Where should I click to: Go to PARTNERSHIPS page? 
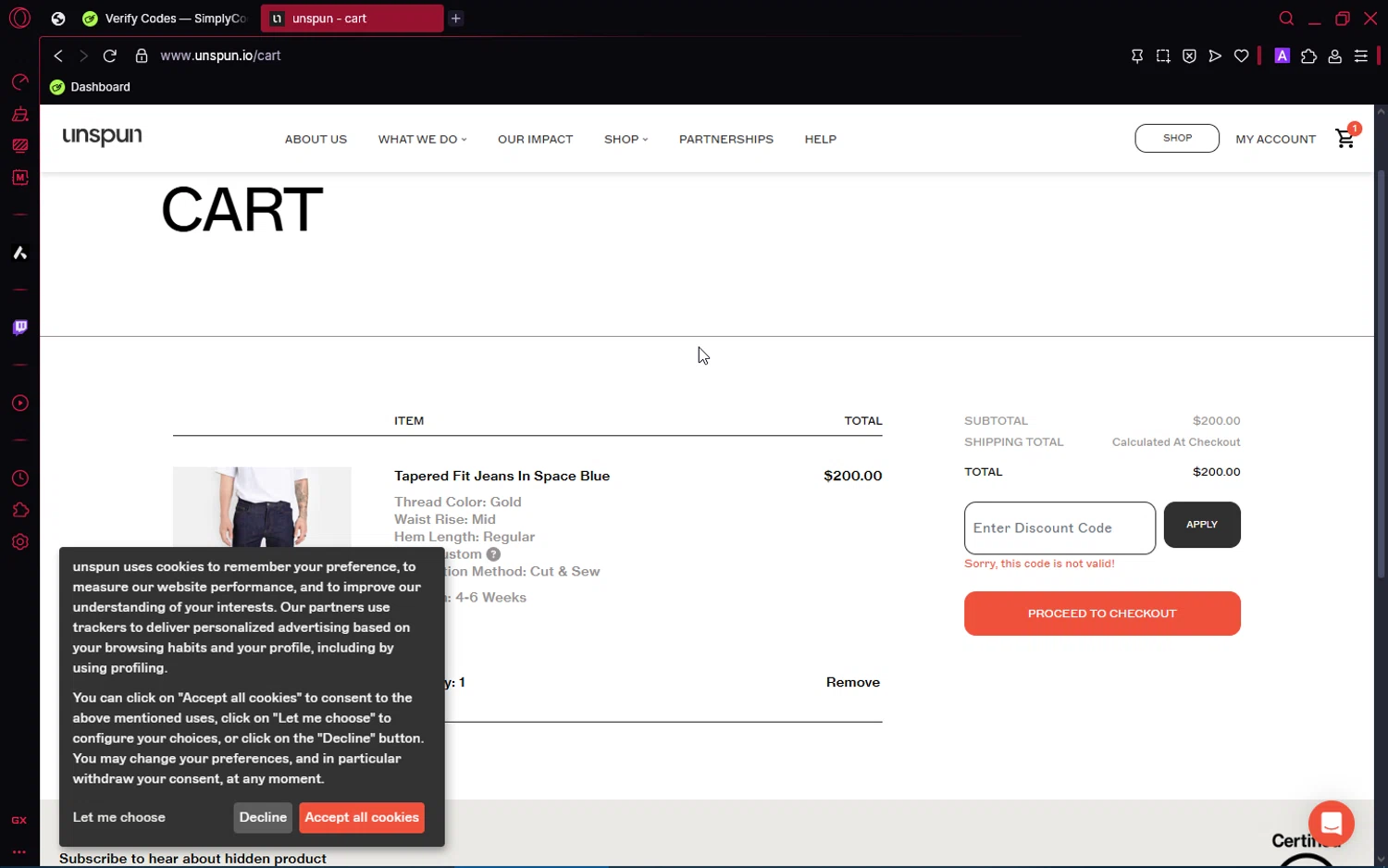point(725,140)
